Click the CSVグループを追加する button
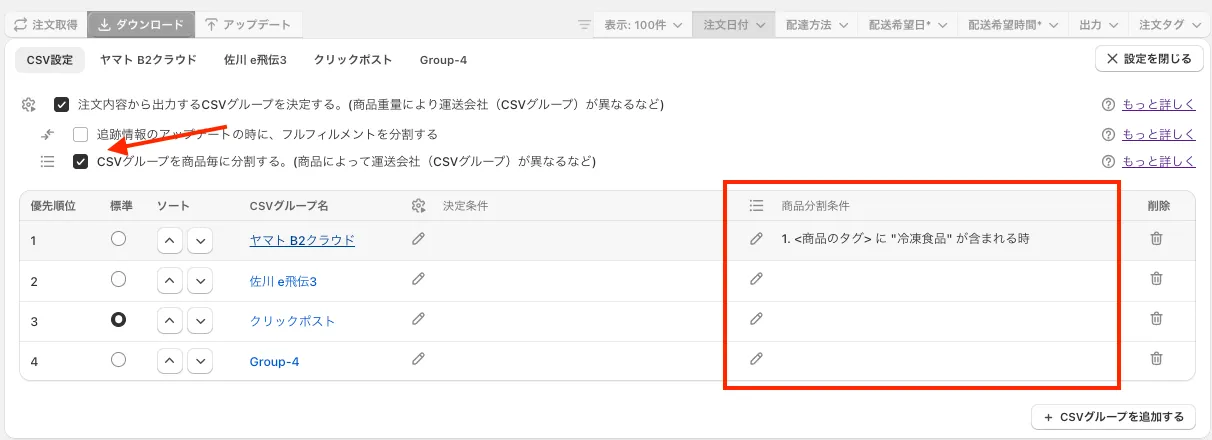The height and width of the screenshot is (440, 1212). 1113,416
